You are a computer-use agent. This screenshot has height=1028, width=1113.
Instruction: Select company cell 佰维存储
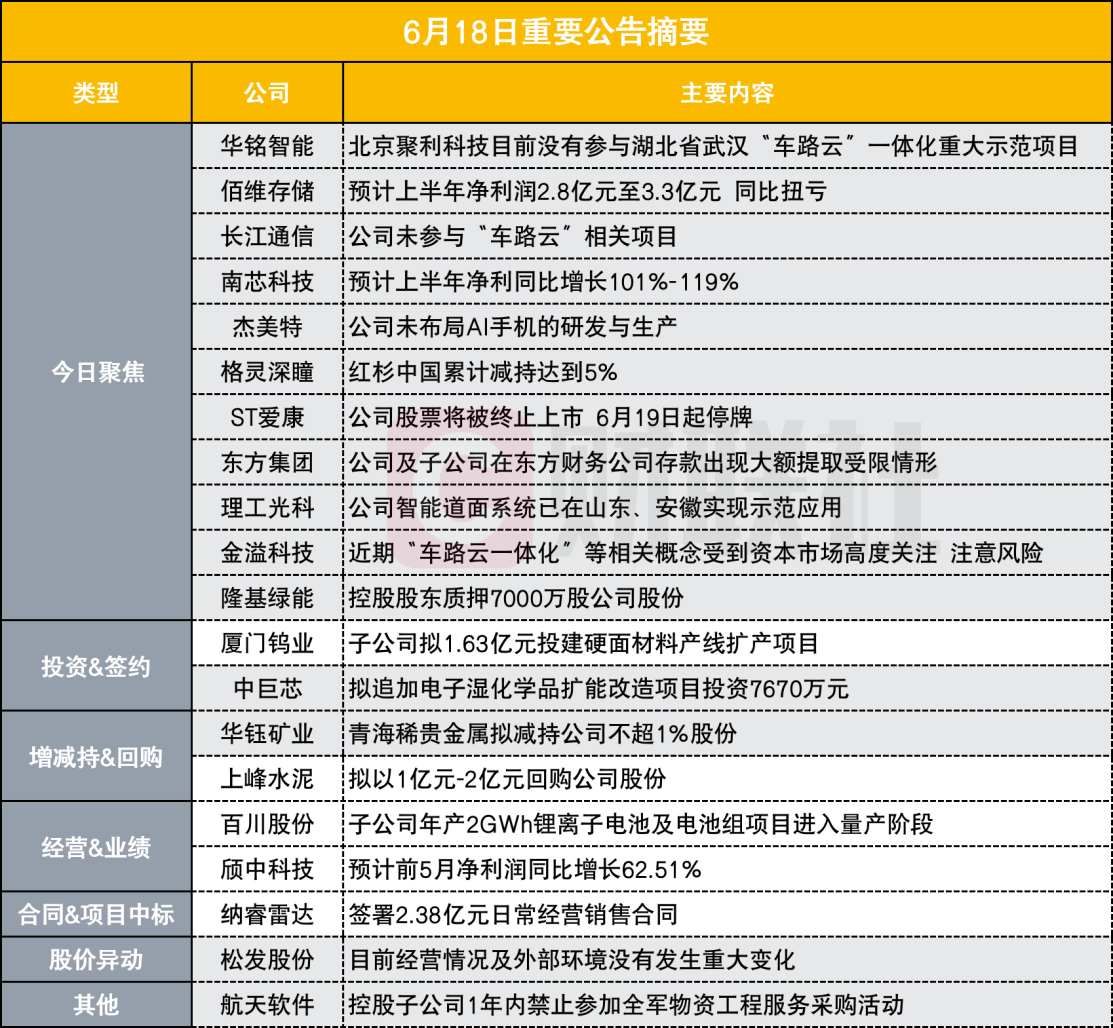tap(268, 191)
